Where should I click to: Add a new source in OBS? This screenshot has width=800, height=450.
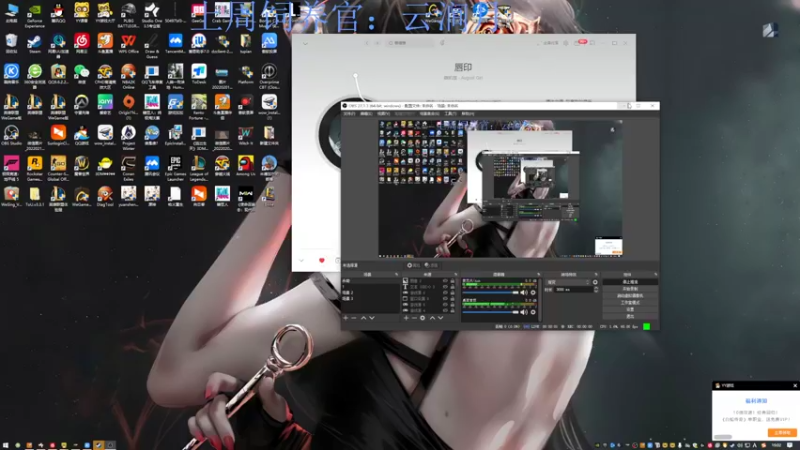(406, 318)
